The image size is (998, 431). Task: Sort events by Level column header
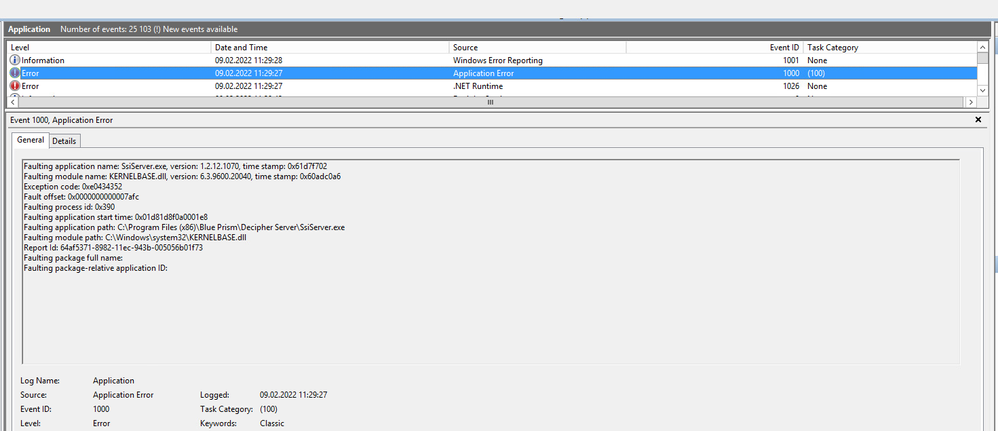point(109,47)
